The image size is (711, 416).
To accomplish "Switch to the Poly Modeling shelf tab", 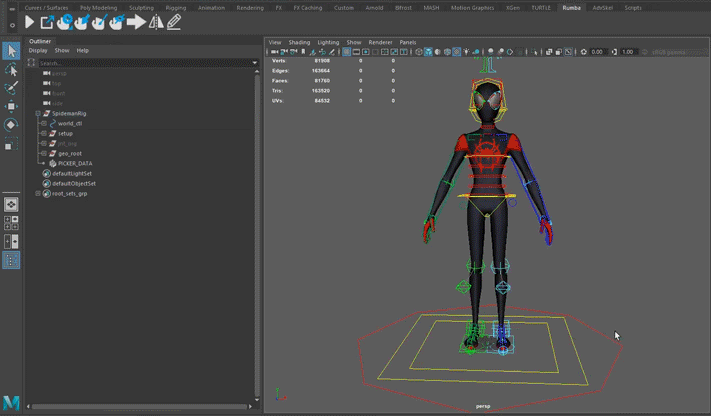I will pos(98,8).
